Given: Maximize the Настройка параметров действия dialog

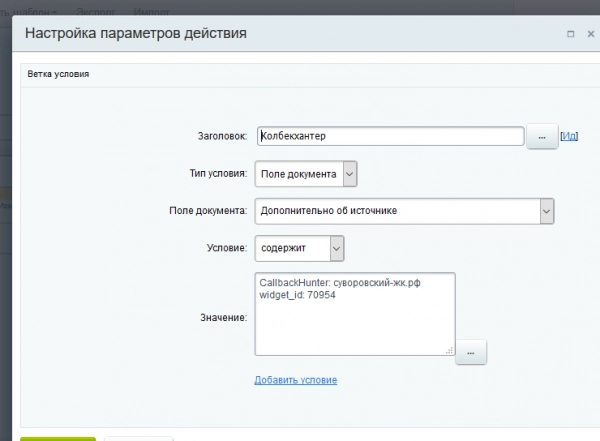Looking at the screenshot, I should point(570,34).
